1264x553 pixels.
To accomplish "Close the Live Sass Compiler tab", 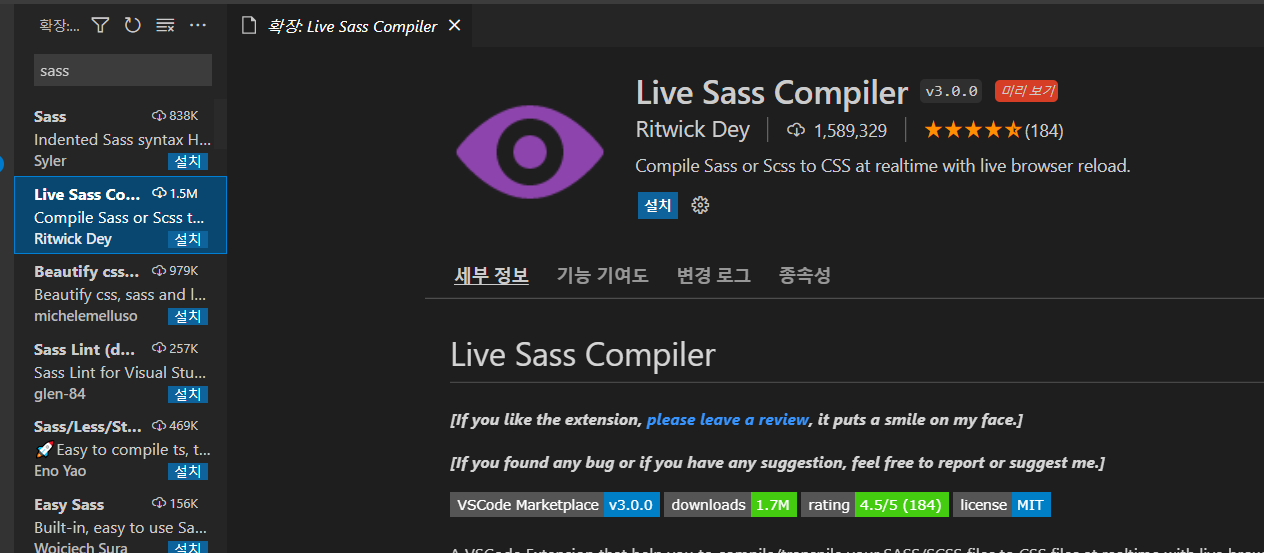I will pyautogui.click(x=454, y=25).
